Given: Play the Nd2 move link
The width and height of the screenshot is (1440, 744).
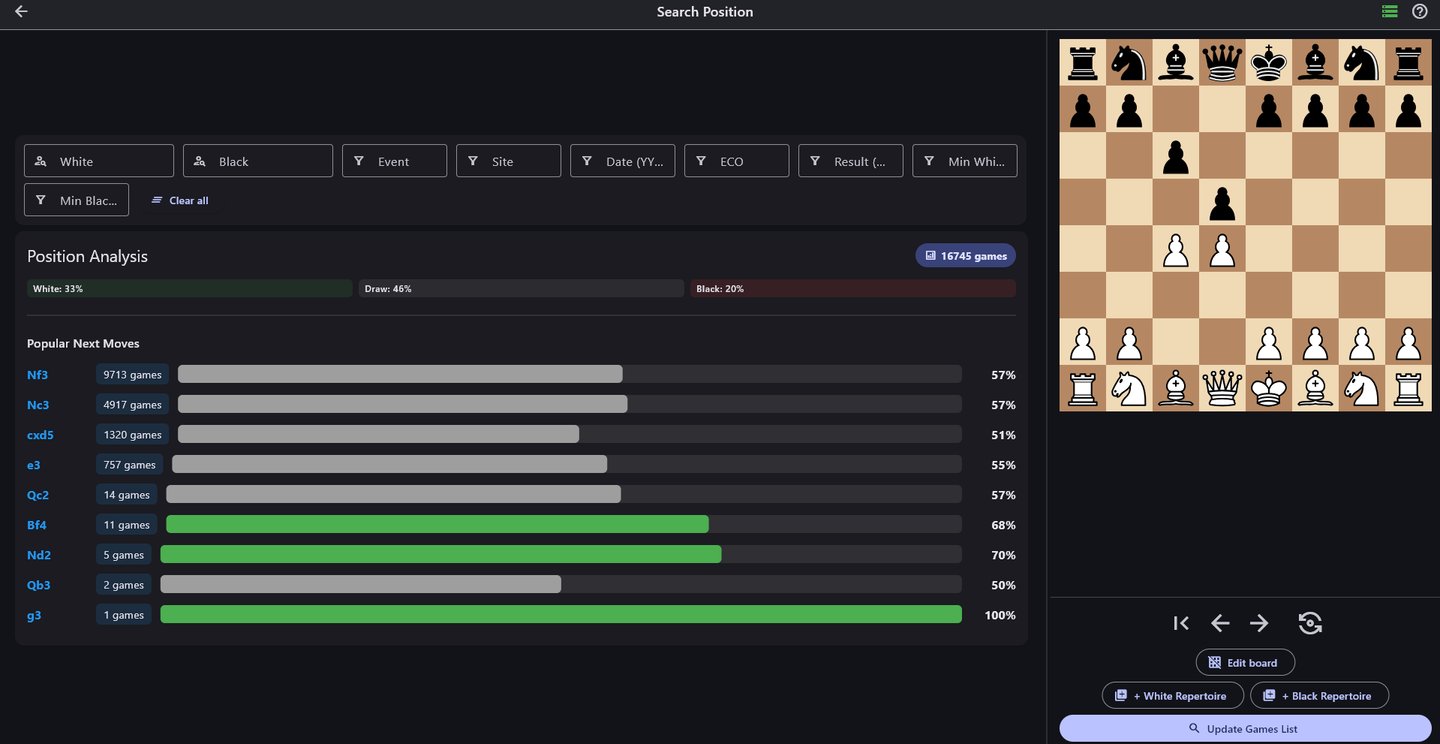Looking at the screenshot, I should [x=38, y=555].
